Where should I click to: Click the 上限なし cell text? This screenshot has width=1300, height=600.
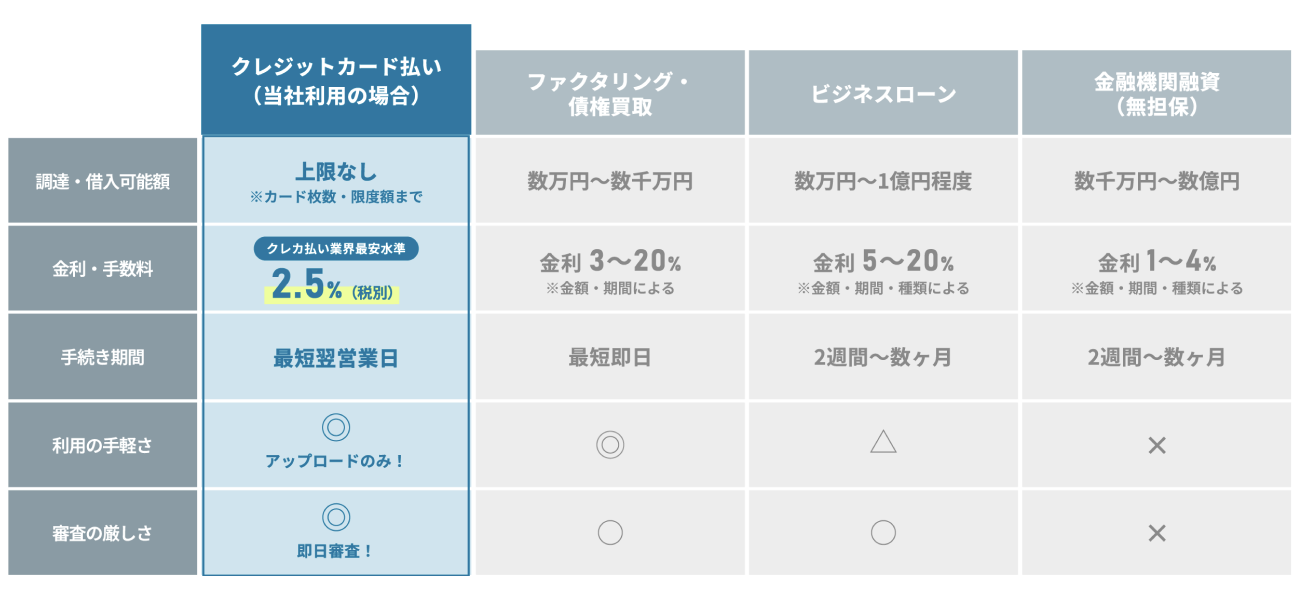point(336,173)
